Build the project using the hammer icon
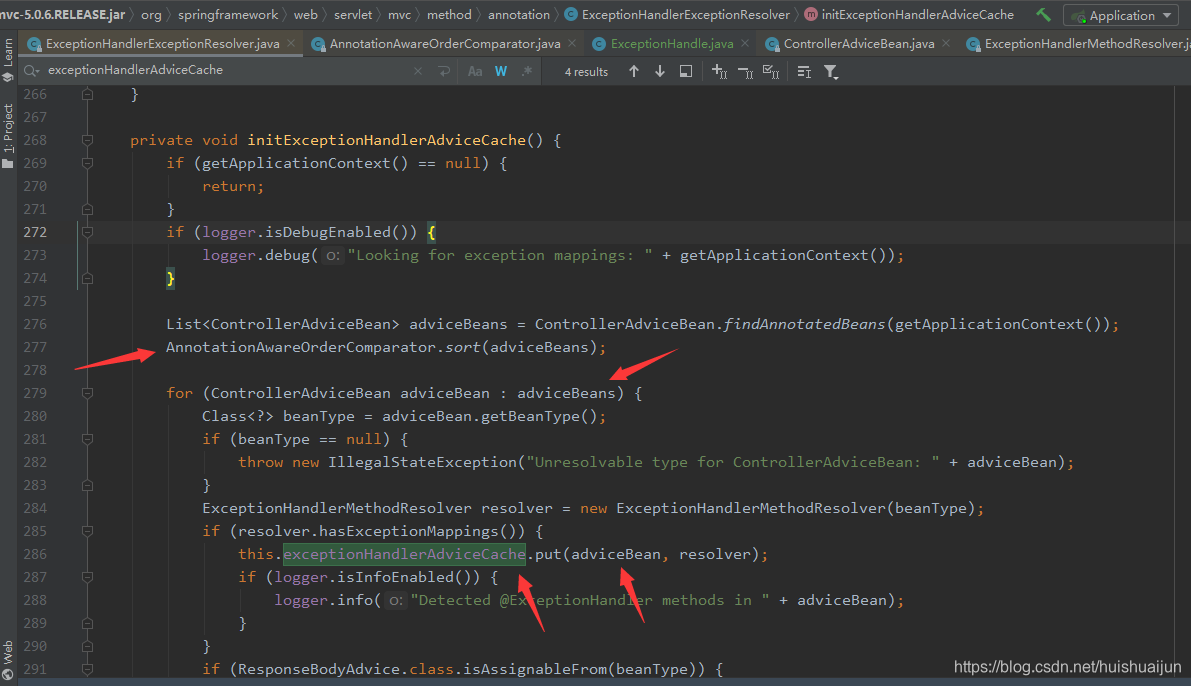The width and height of the screenshot is (1191, 686). (x=1045, y=14)
